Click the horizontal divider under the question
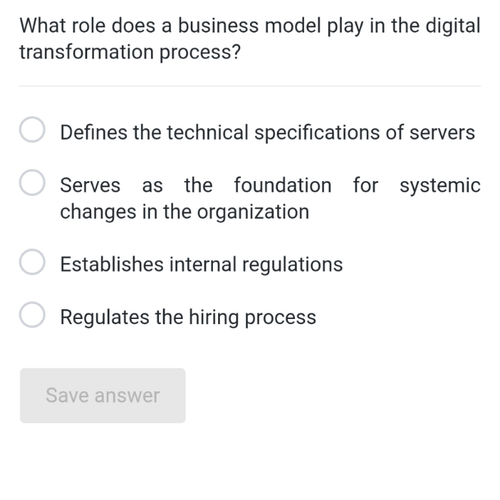 point(250,86)
